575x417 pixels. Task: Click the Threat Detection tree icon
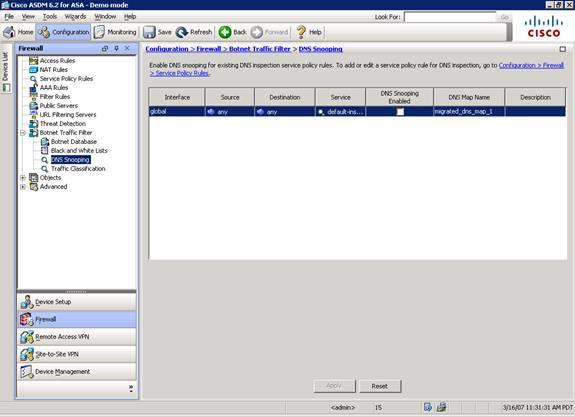click(33, 124)
